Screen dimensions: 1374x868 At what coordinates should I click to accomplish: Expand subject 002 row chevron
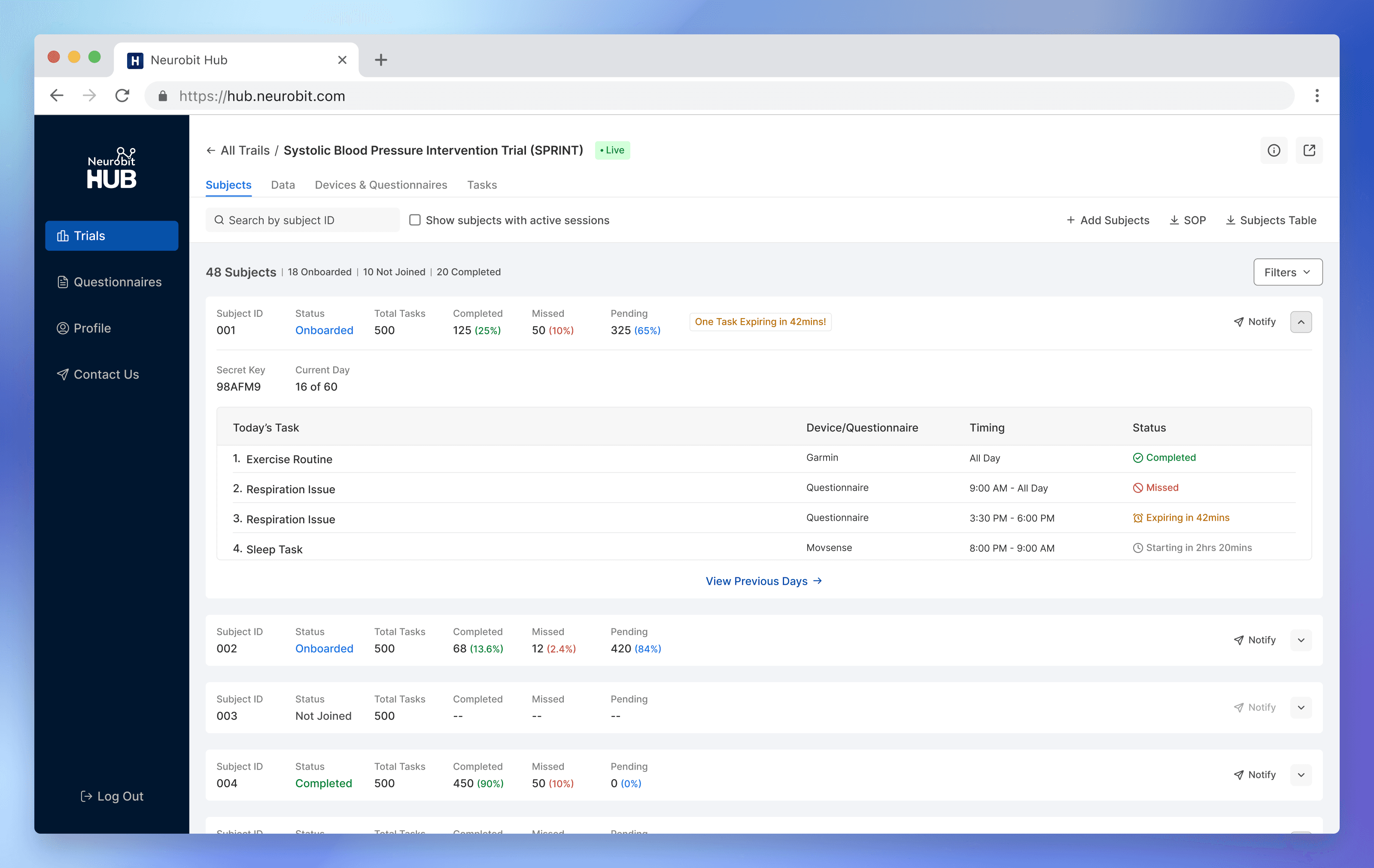pyautogui.click(x=1301, y=640)
